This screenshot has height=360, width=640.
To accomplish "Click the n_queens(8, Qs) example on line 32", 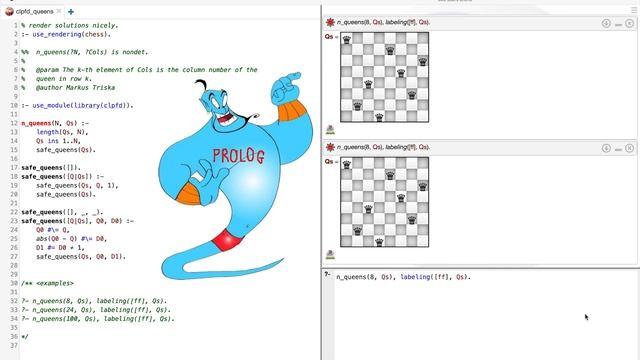I will (x=94, y=301).
